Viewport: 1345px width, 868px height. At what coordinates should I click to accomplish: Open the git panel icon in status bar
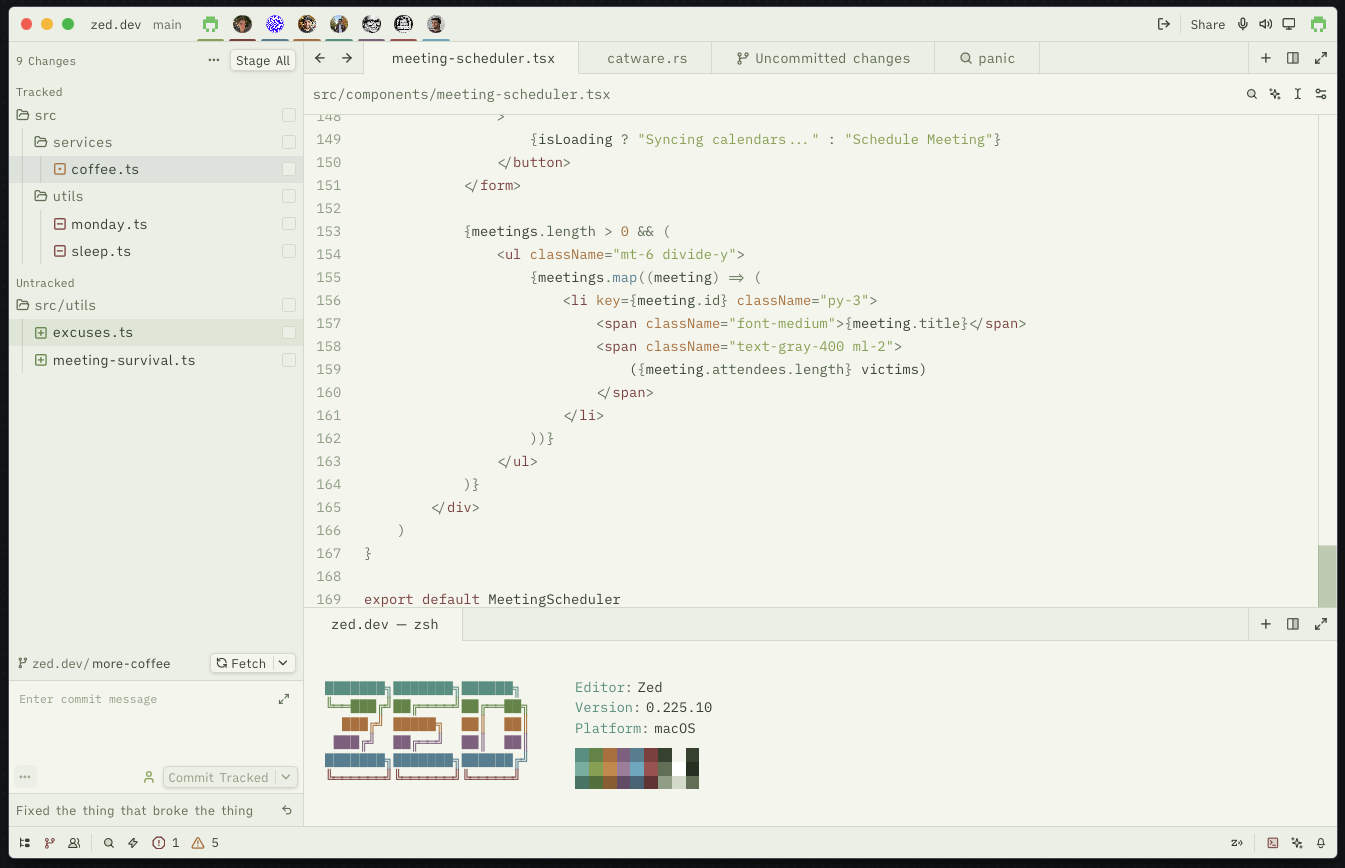[x=49, y=843]
